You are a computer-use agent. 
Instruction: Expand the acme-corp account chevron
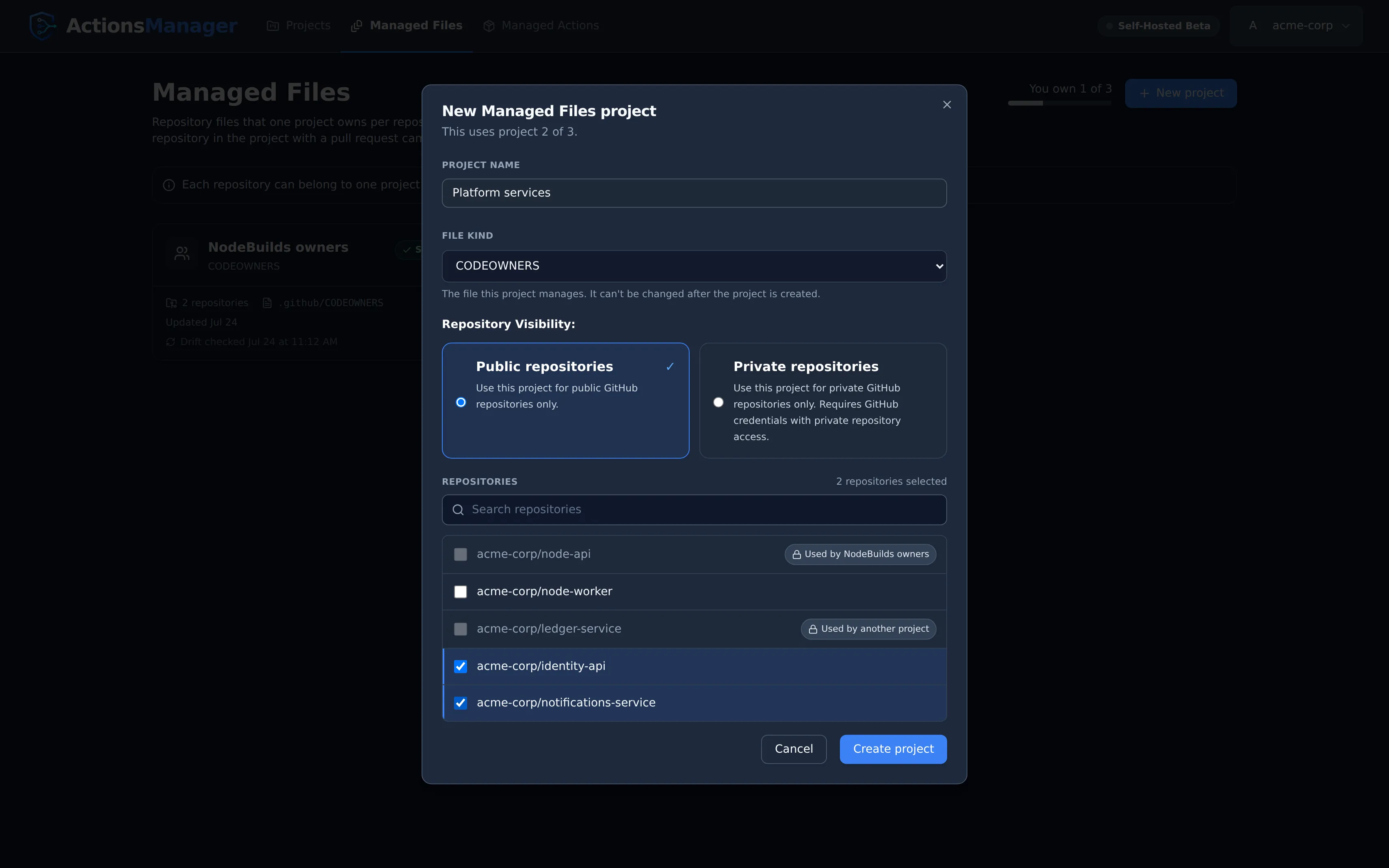coord(1346,26)
